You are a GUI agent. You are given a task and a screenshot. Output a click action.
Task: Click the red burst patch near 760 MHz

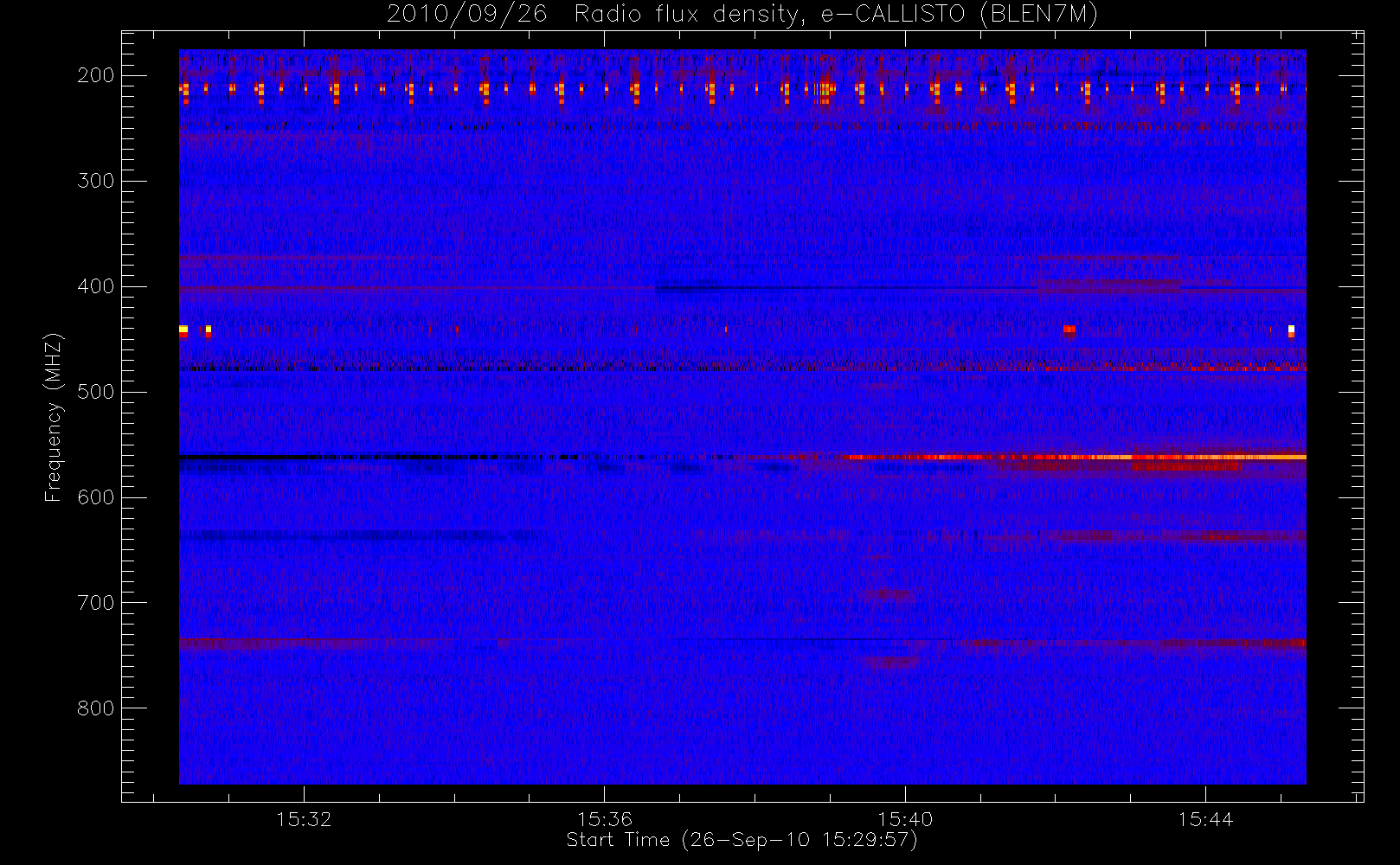[x=890, y=663]
